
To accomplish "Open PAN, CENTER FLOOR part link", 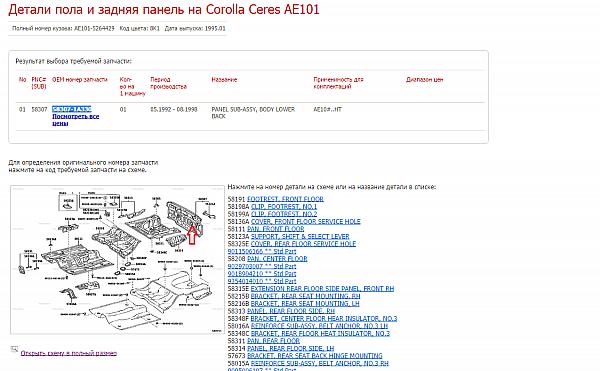I will tap(277, 259).
